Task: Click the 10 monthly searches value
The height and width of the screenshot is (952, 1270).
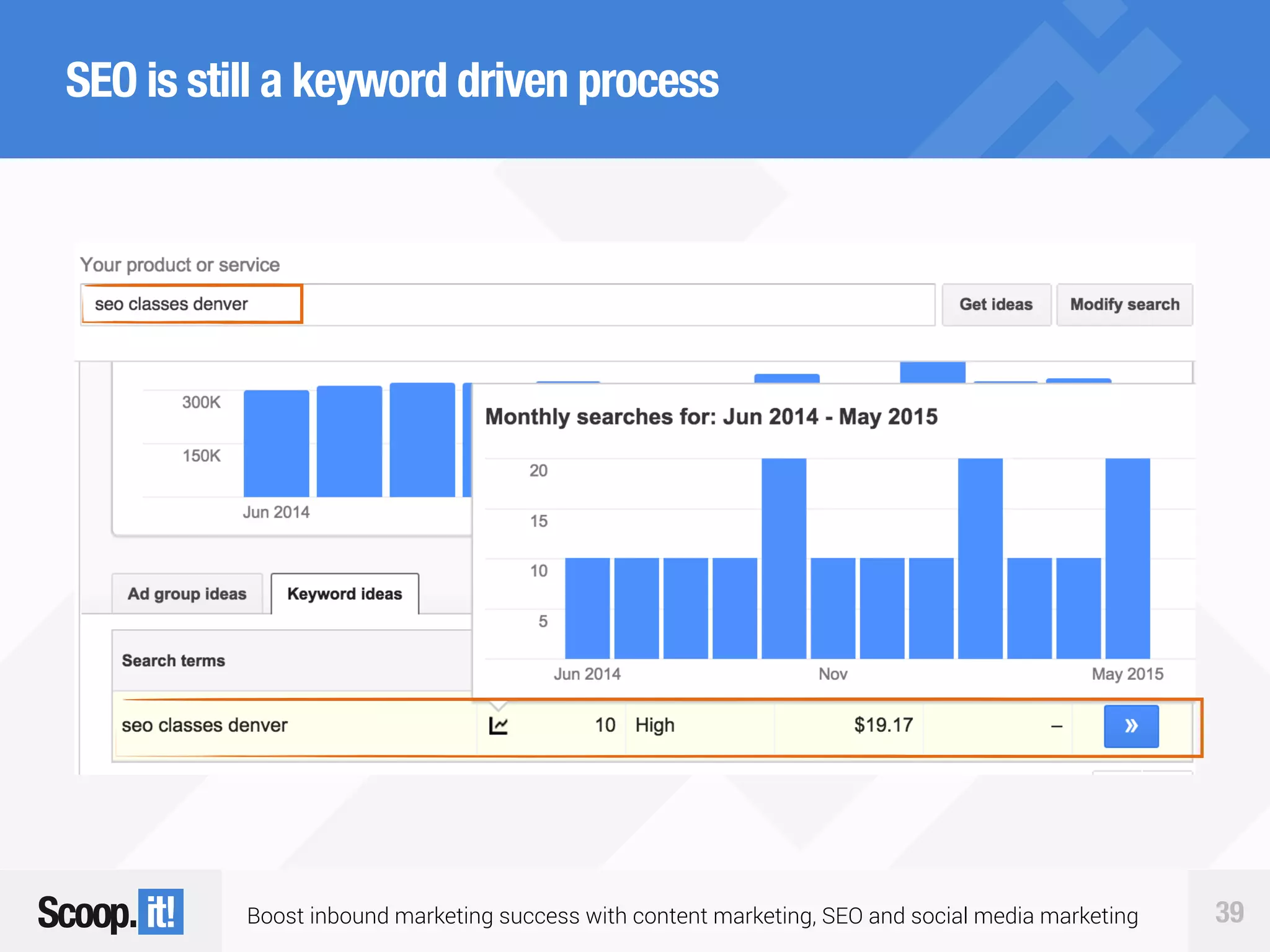Action: click(605, 725)
